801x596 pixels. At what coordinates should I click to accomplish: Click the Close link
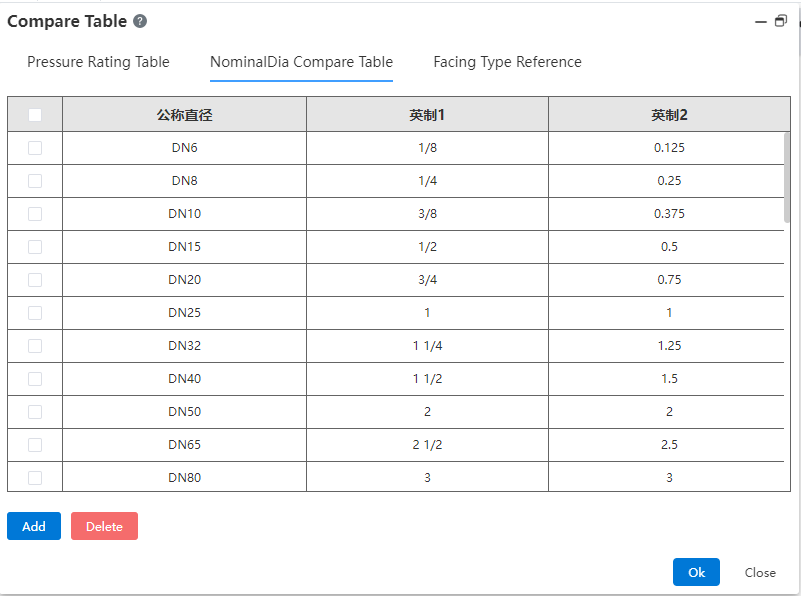click(760, 573)
